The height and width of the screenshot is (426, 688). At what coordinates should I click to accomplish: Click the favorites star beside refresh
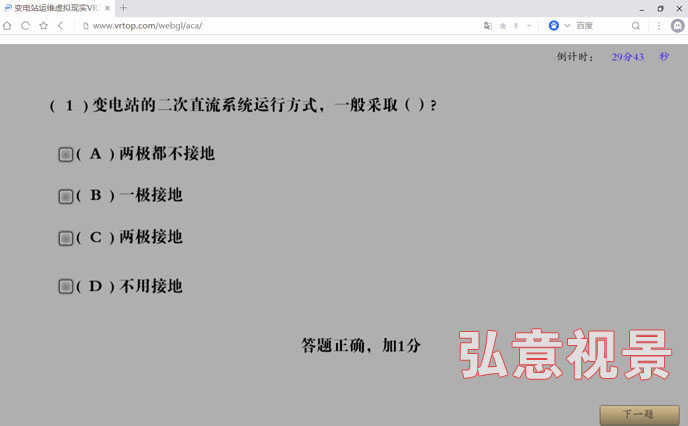pos(43,25)
